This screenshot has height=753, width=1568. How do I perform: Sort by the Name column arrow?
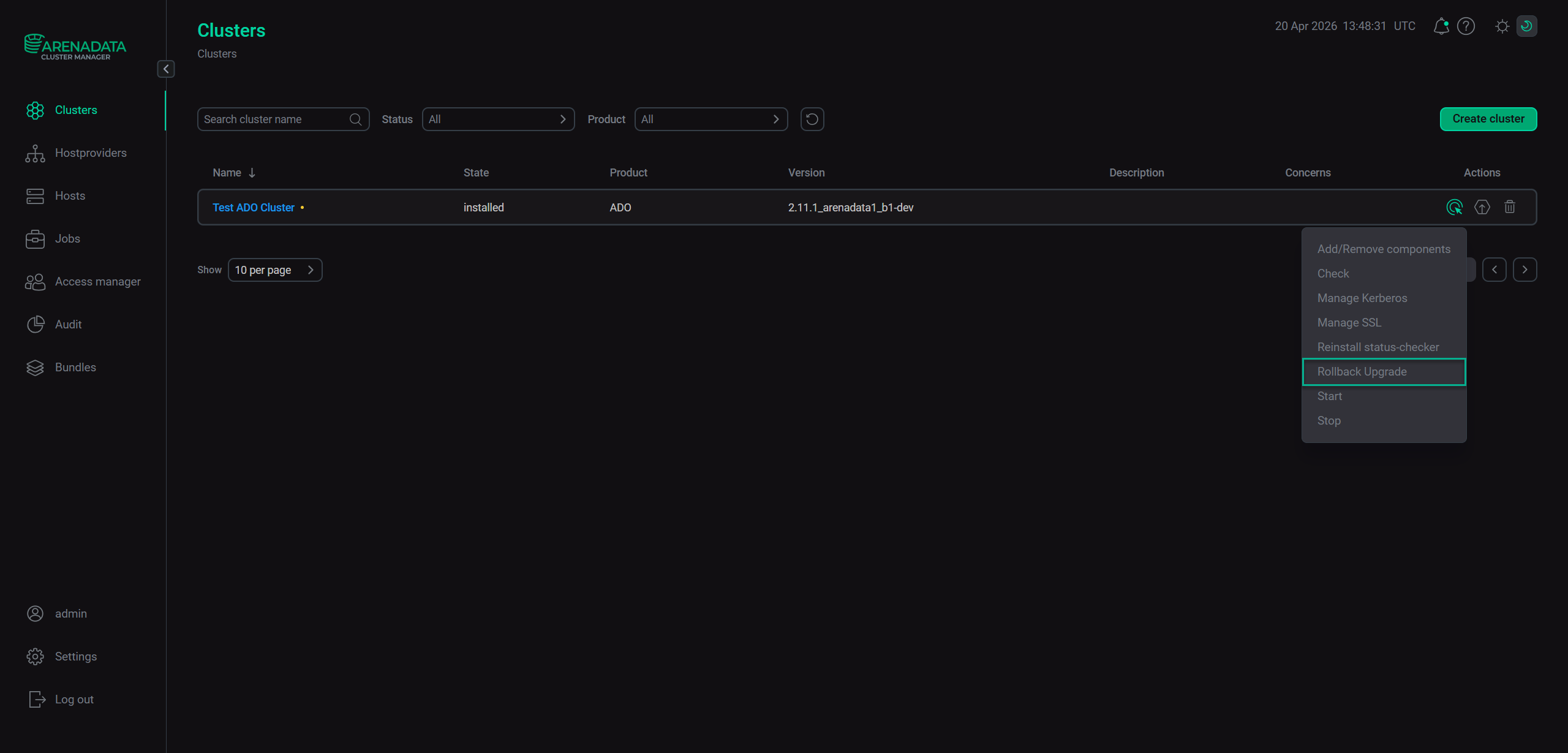[252, 173]
